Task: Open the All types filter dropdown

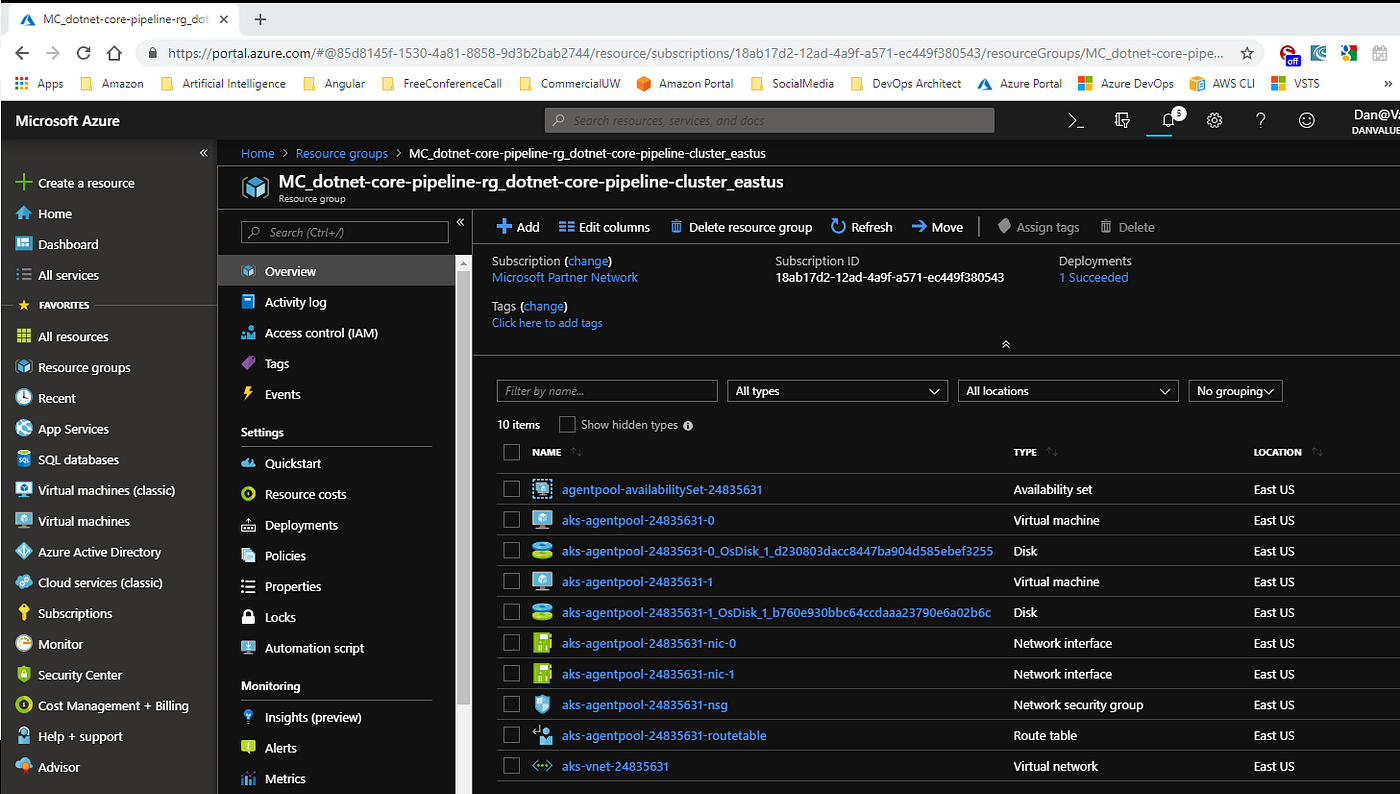Action: click(837, 391)
